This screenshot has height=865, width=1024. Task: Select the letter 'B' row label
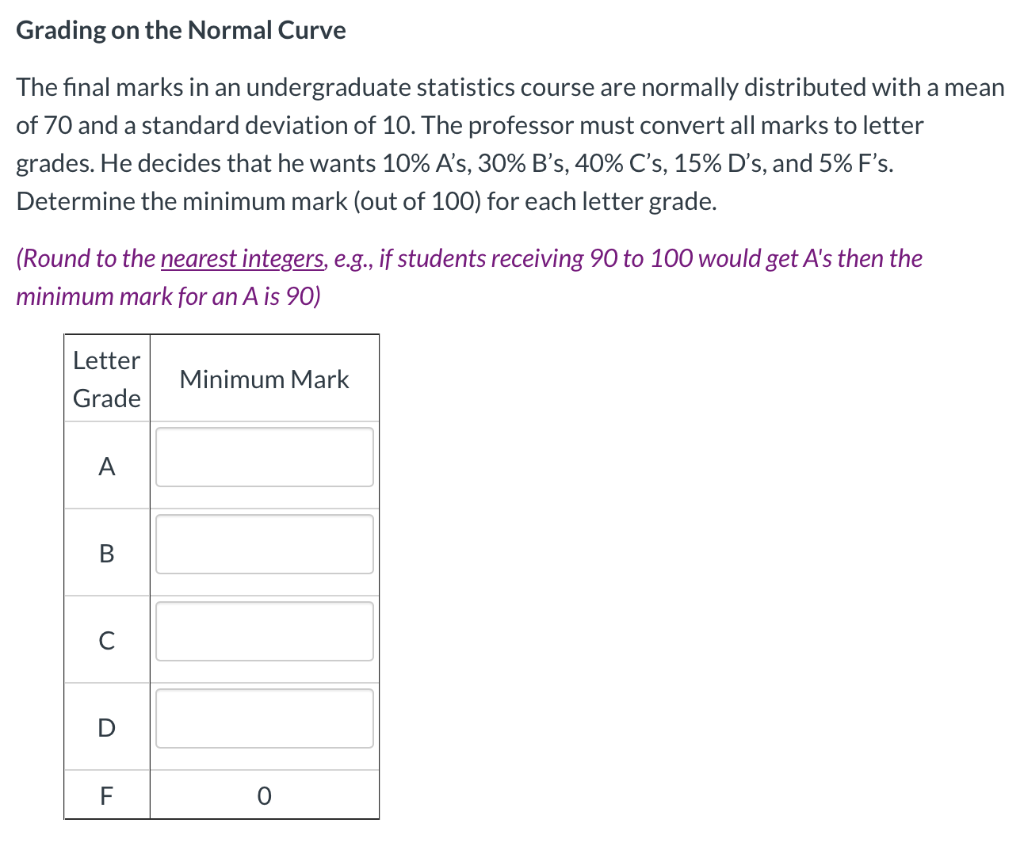[x=106, y=552]
